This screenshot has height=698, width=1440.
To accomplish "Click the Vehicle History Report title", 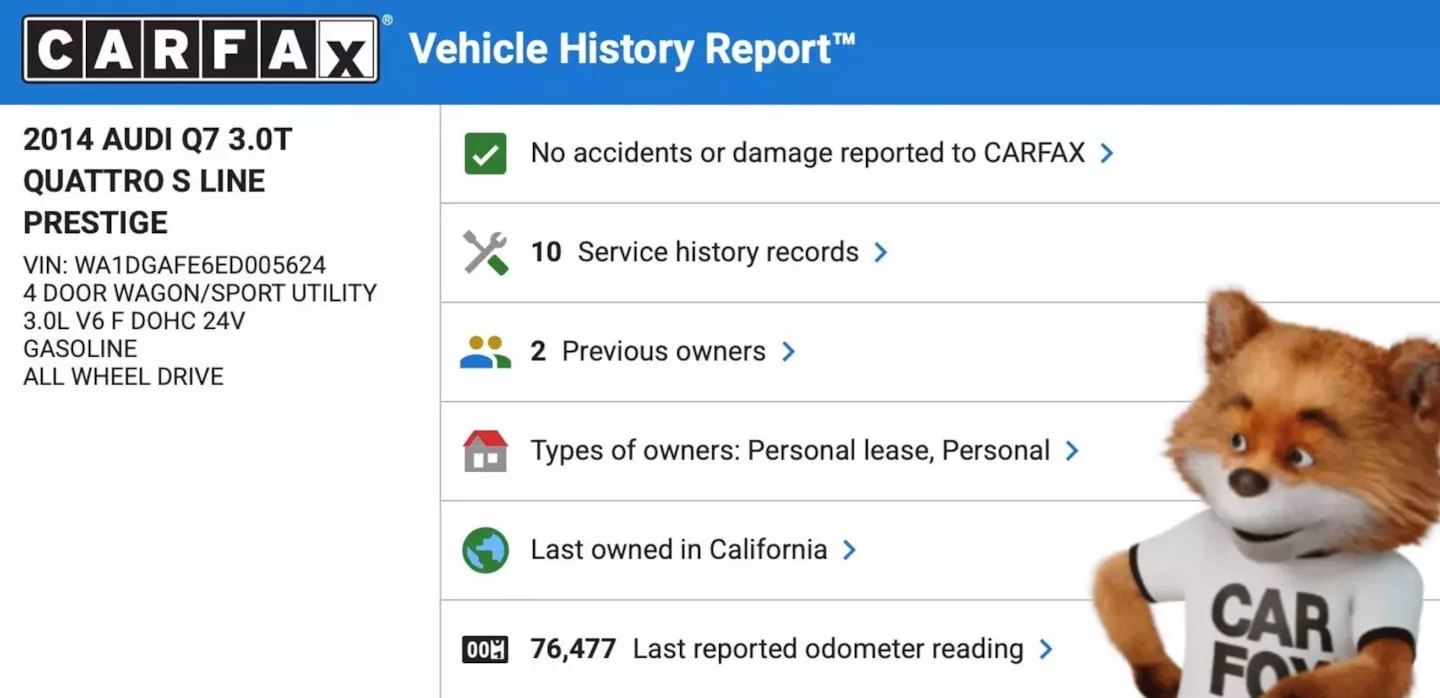I will tap(632, 49).
